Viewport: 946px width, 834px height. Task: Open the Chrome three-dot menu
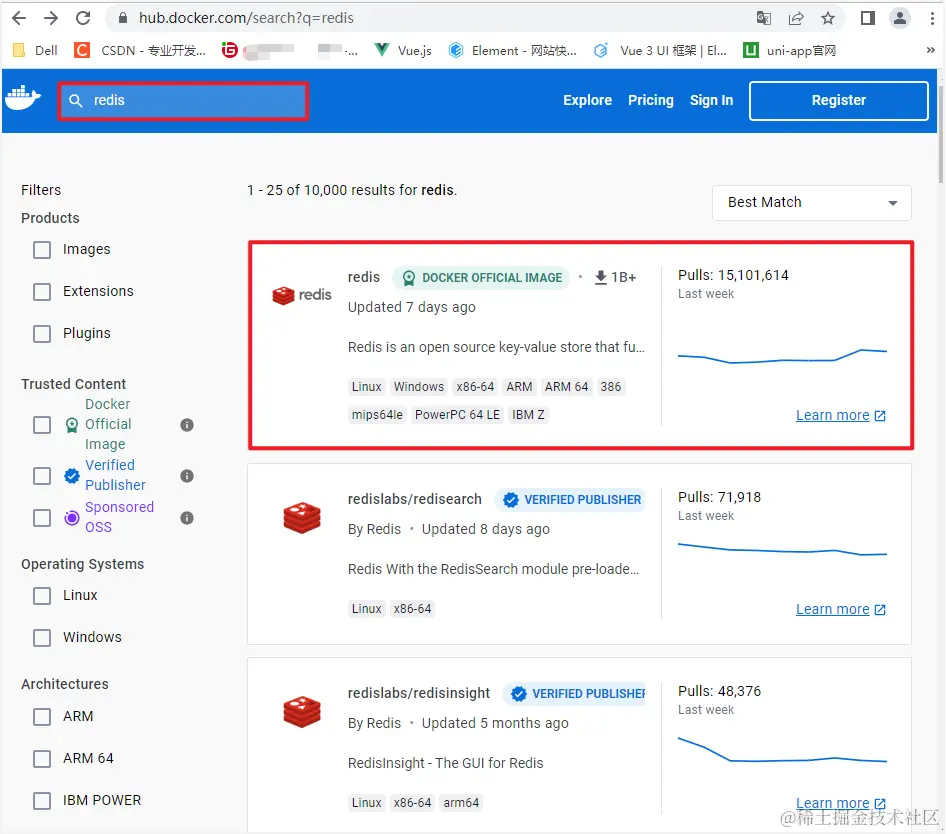coord(932,18)
